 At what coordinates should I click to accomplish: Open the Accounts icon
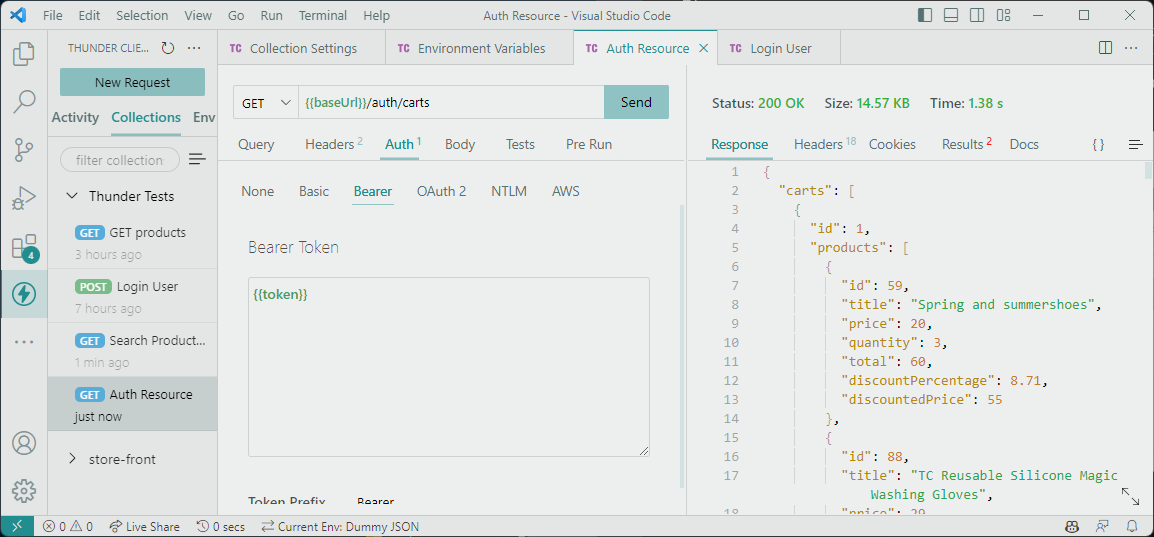(24, 444)
